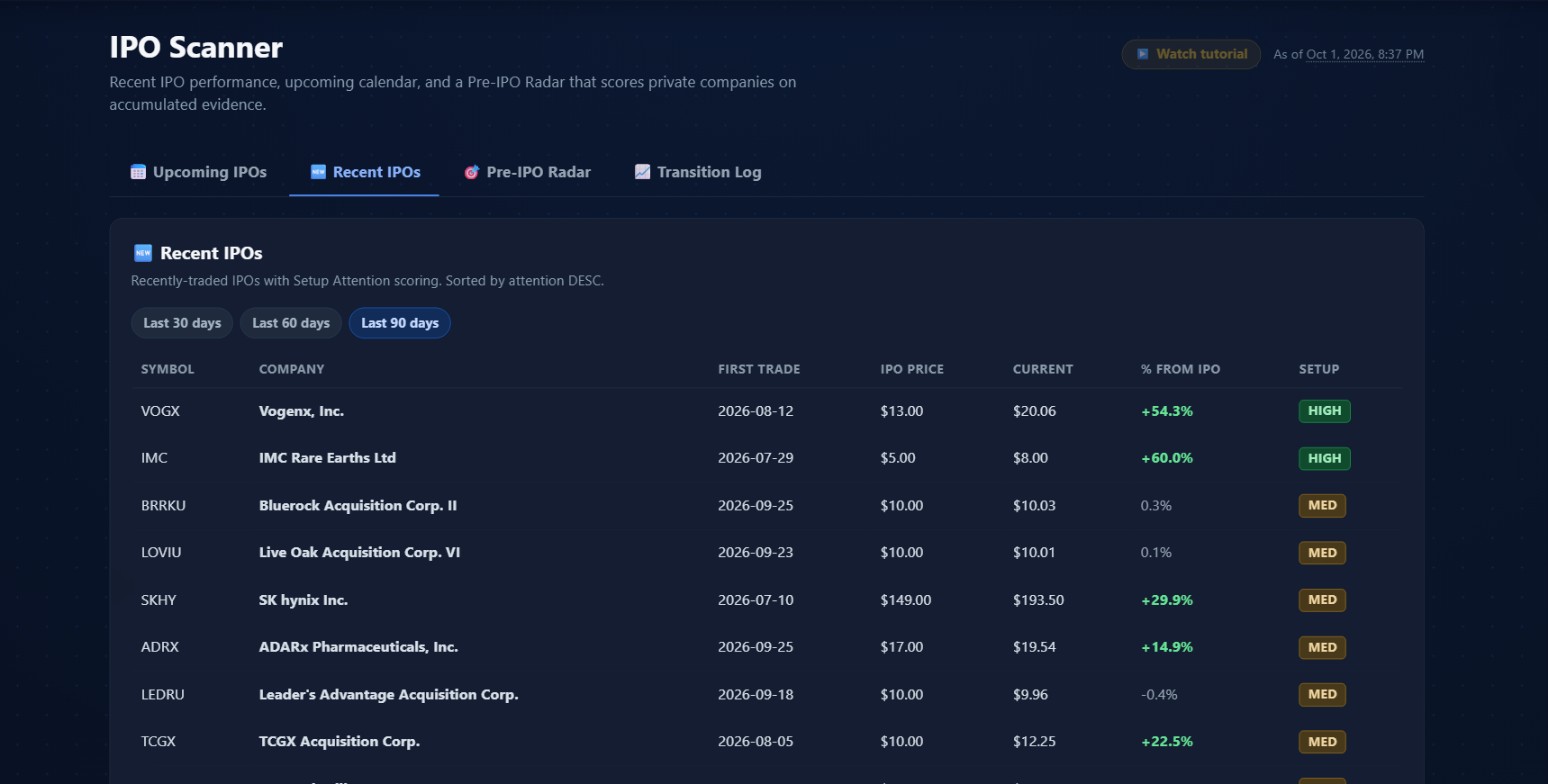Click the % FROM IPO column header

click(1181, 369)
